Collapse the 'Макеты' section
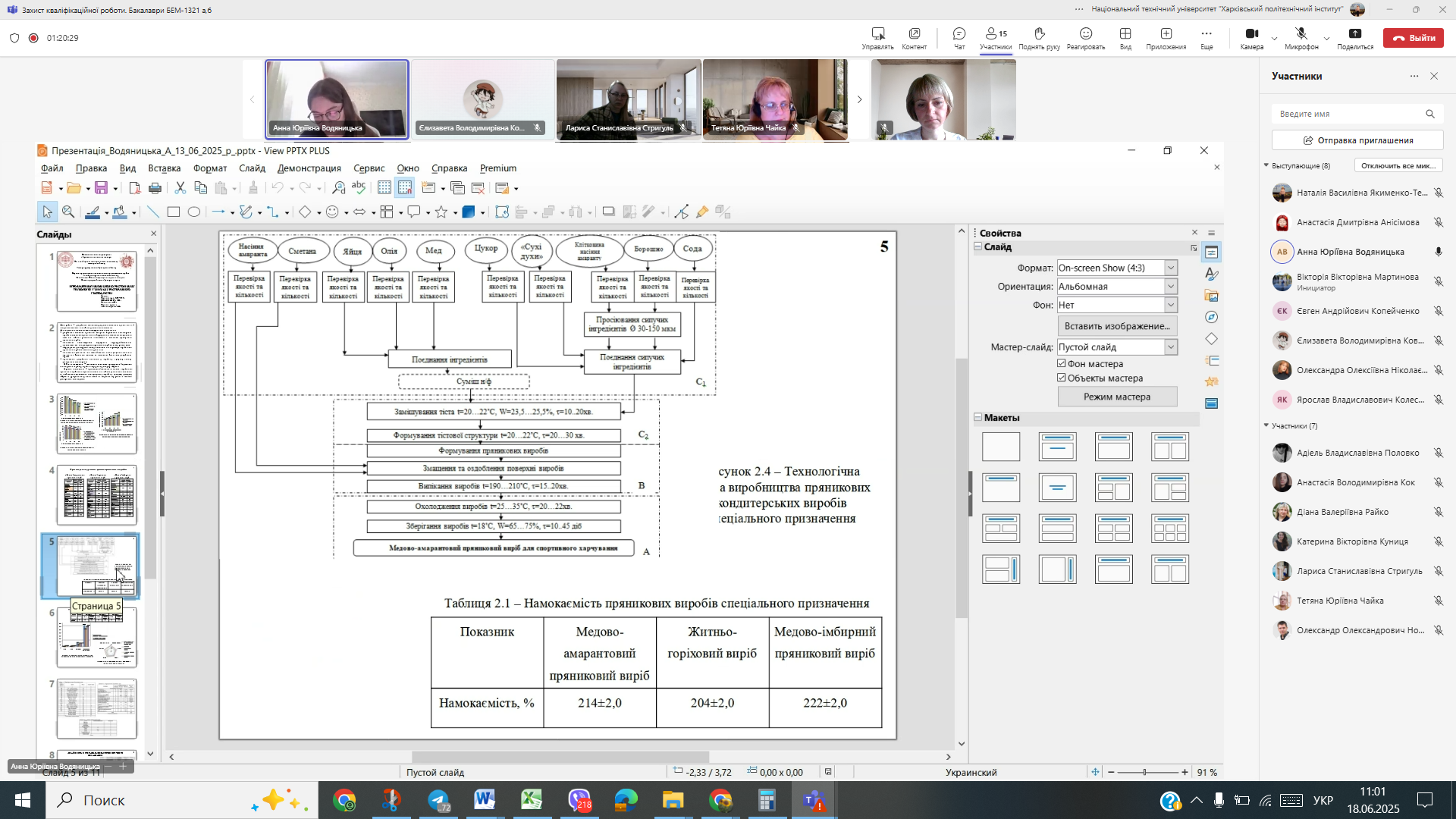Screen dimensions: 1456x819 978,418
